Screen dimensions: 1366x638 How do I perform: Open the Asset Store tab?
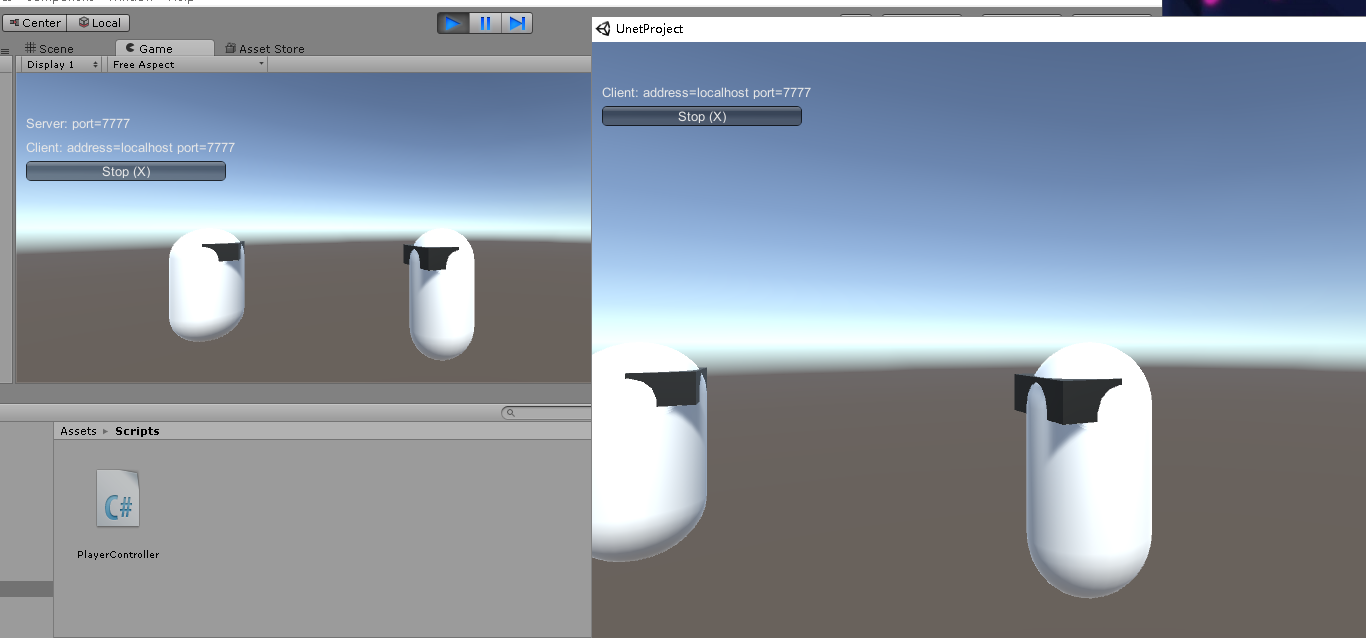pyautogui.click(x=265, y=48)
